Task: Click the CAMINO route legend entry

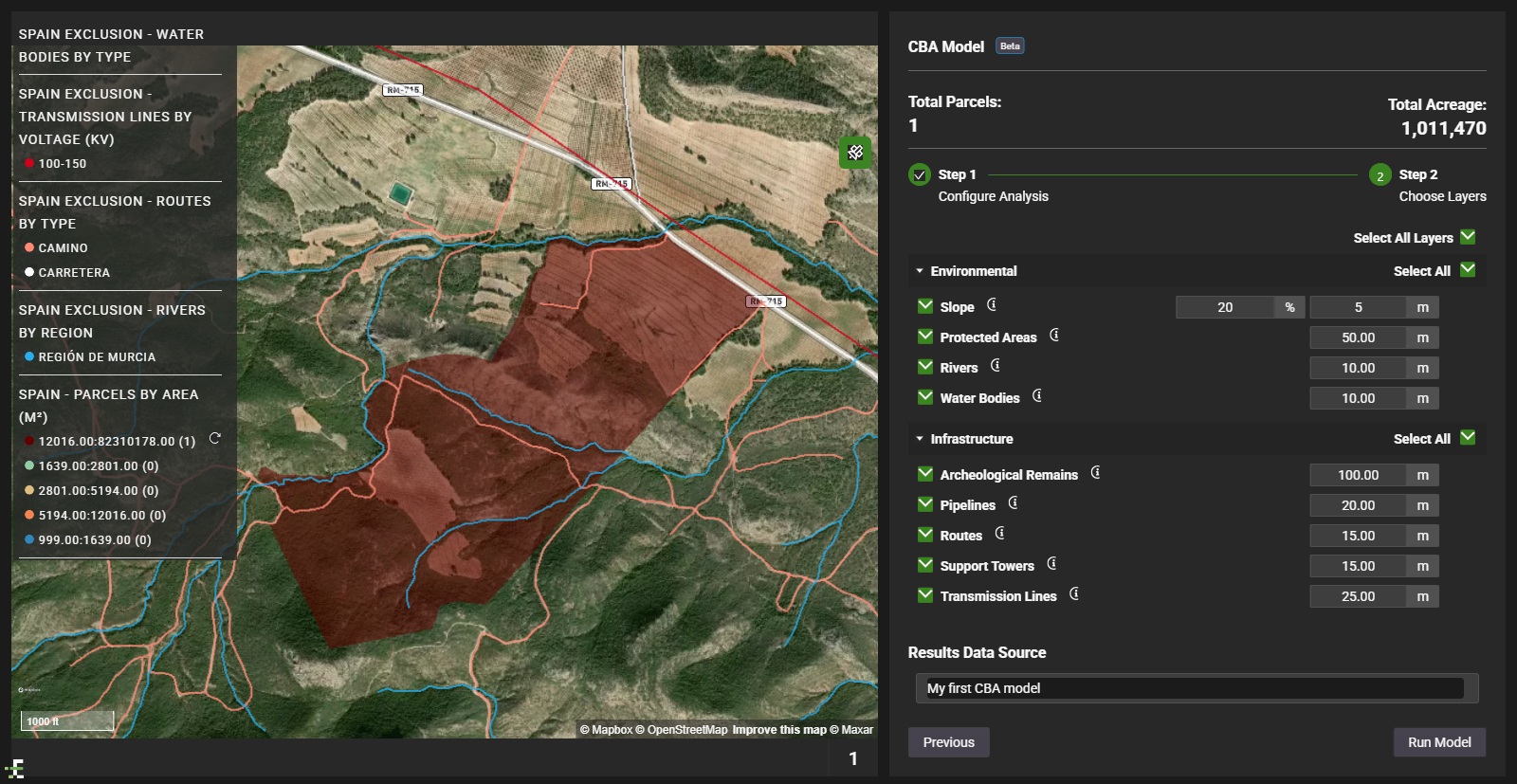Action: click(x=56, y=247)
